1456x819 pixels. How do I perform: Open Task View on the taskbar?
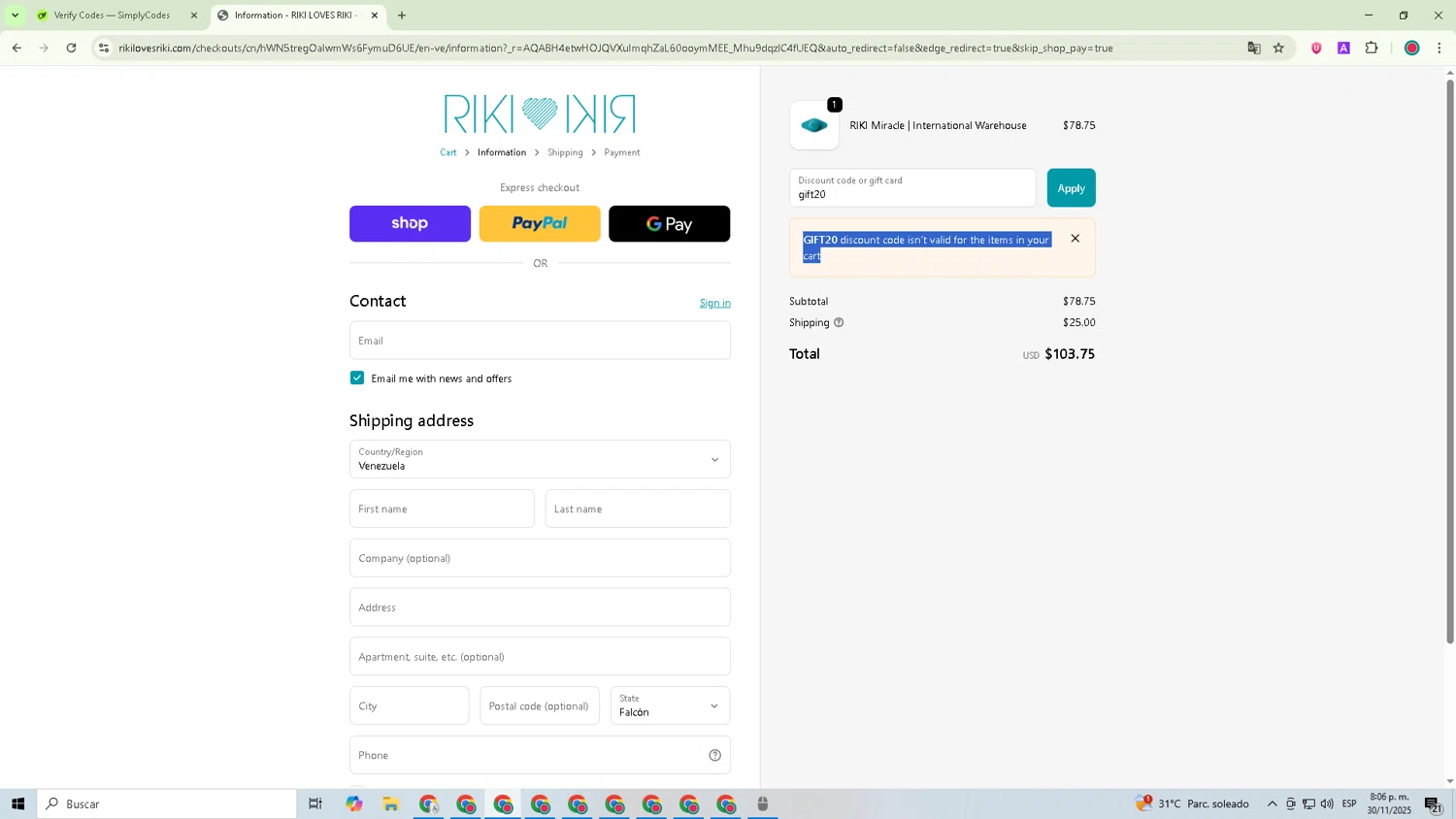click(315, 803)
